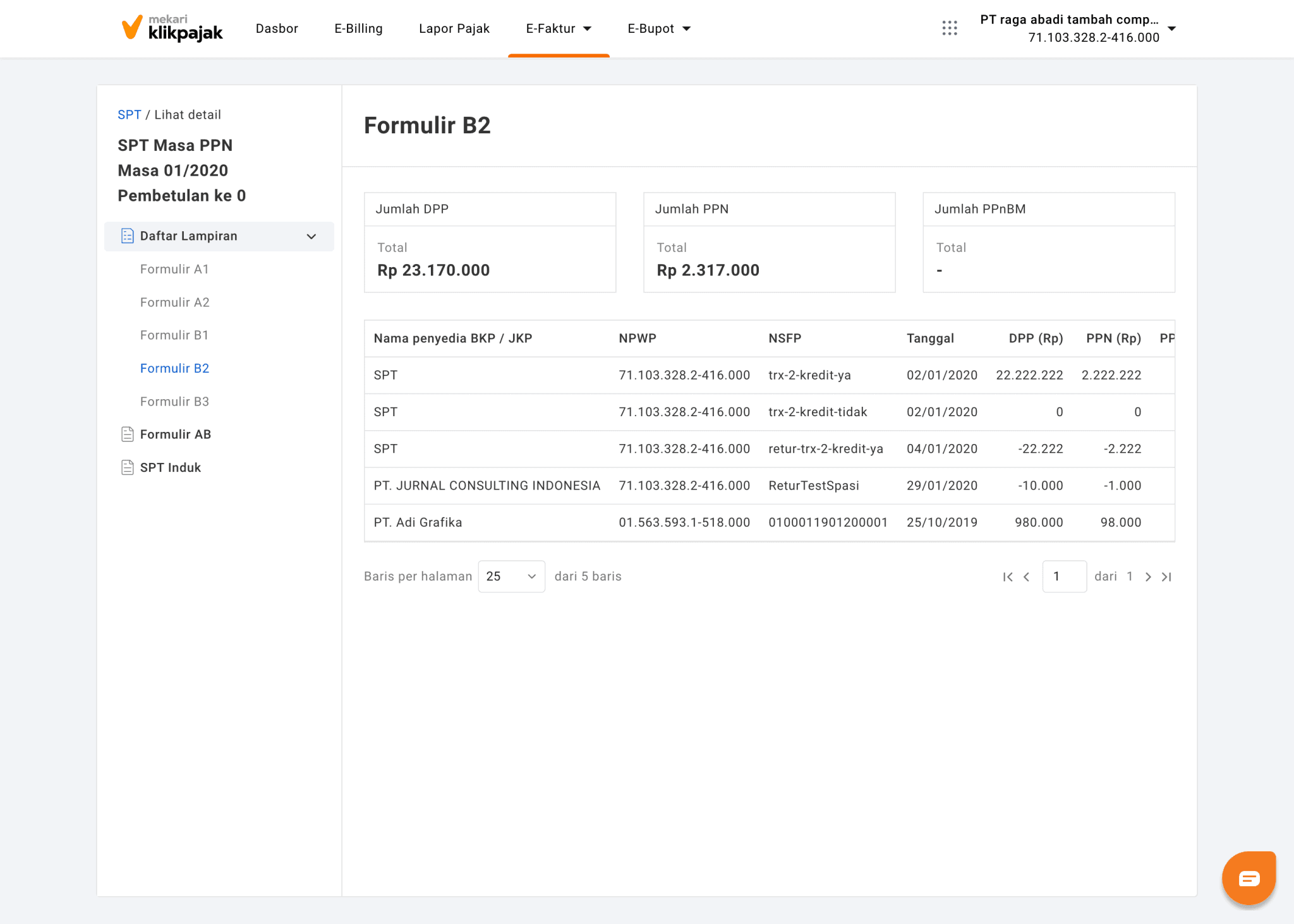The height and width of the screenshot is (924, 1294).
Task: Click the SPT Induk document icon
Action: point(127,467)
